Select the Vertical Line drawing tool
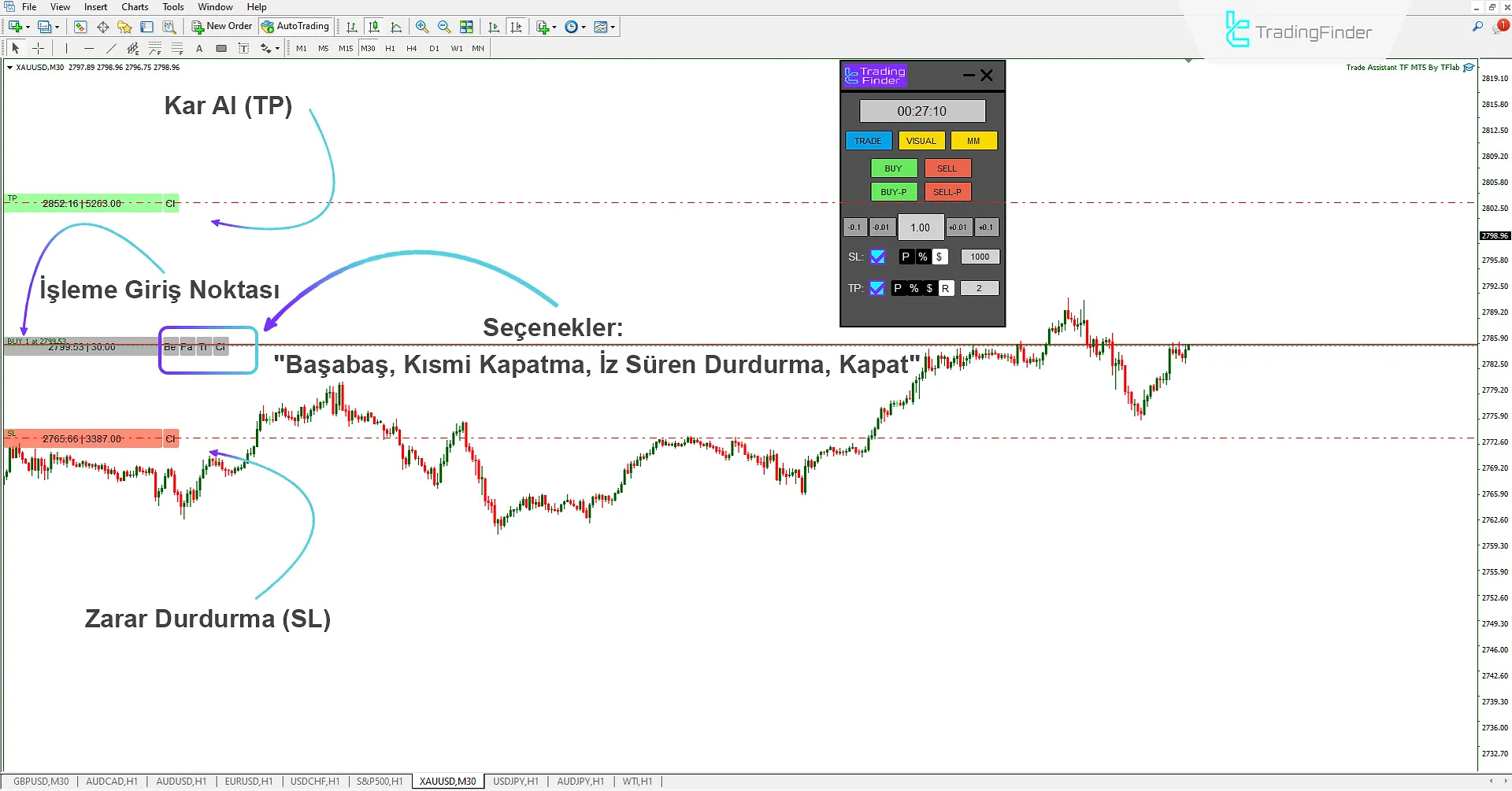The image size is (1512, 791). [66, 48]
